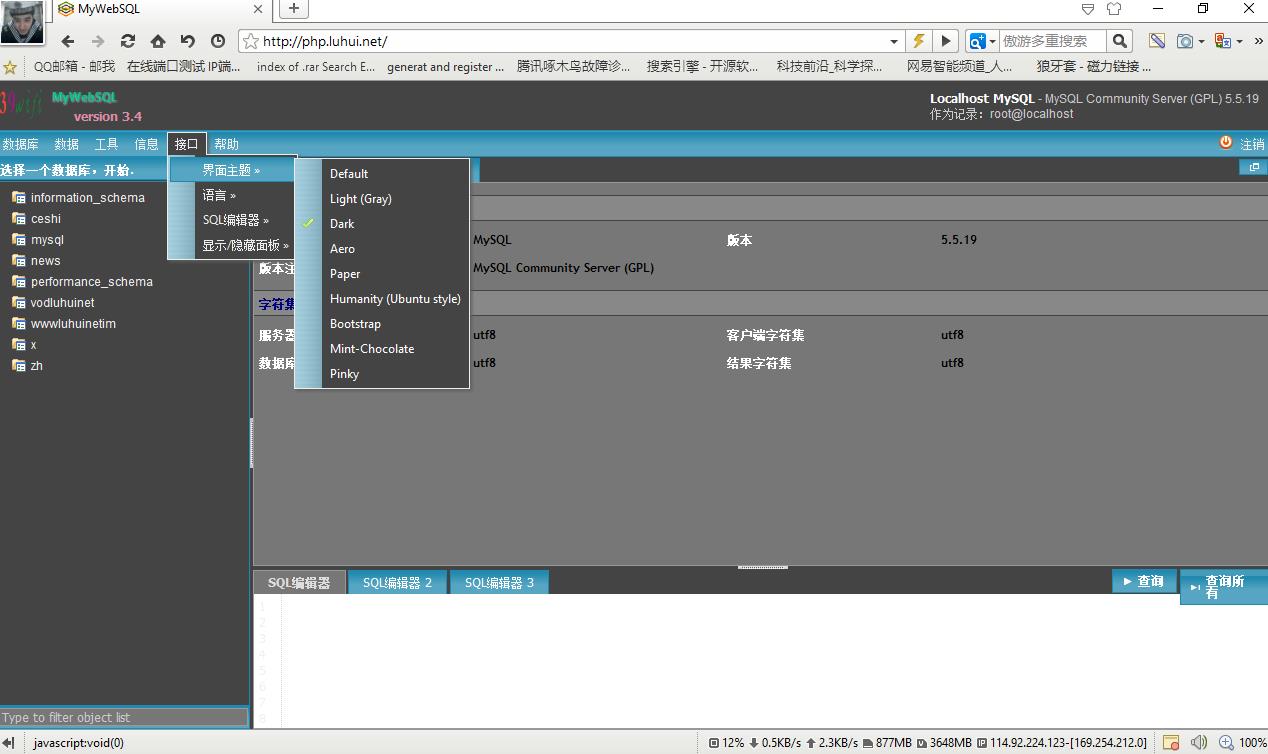This screenshot has width=1268, height=754.
Task: Click the database icon beside mysql
Action: 19,239
